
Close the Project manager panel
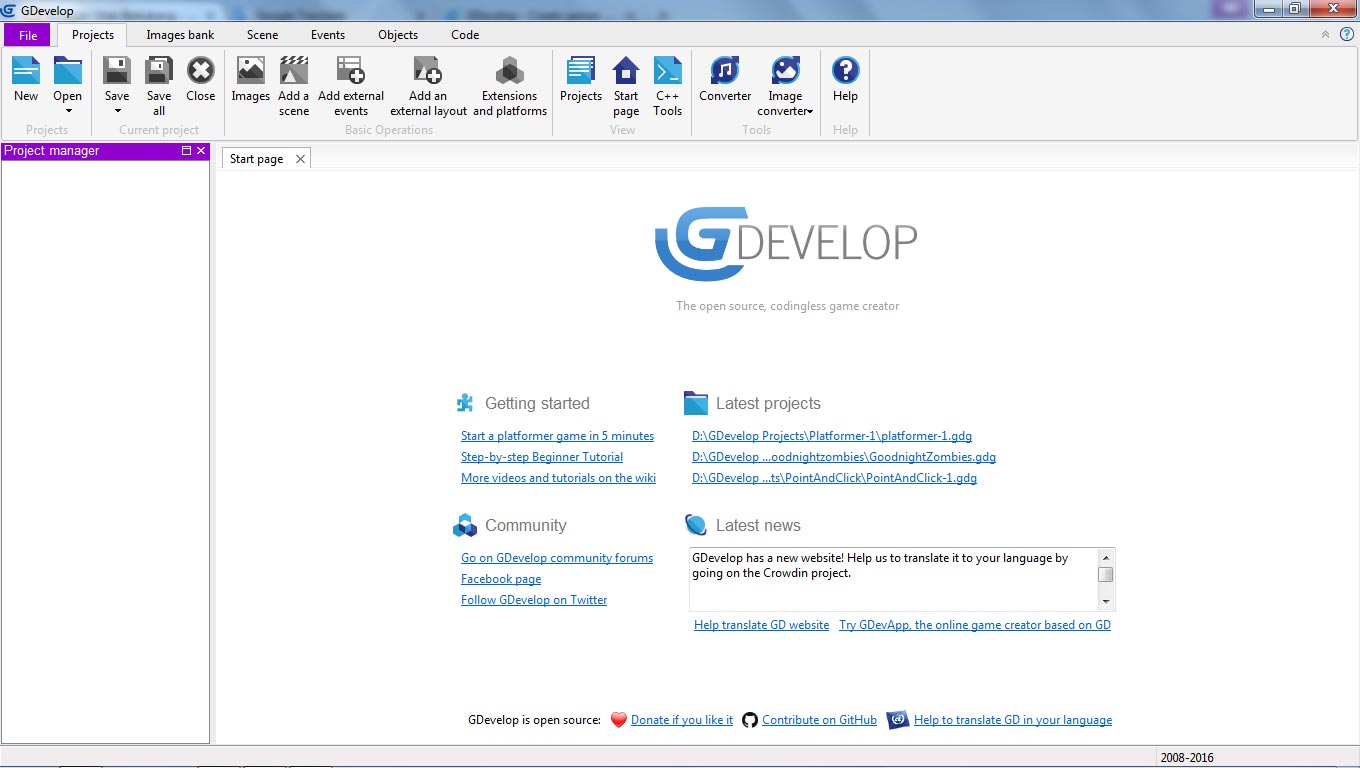[x=201, y=150]
